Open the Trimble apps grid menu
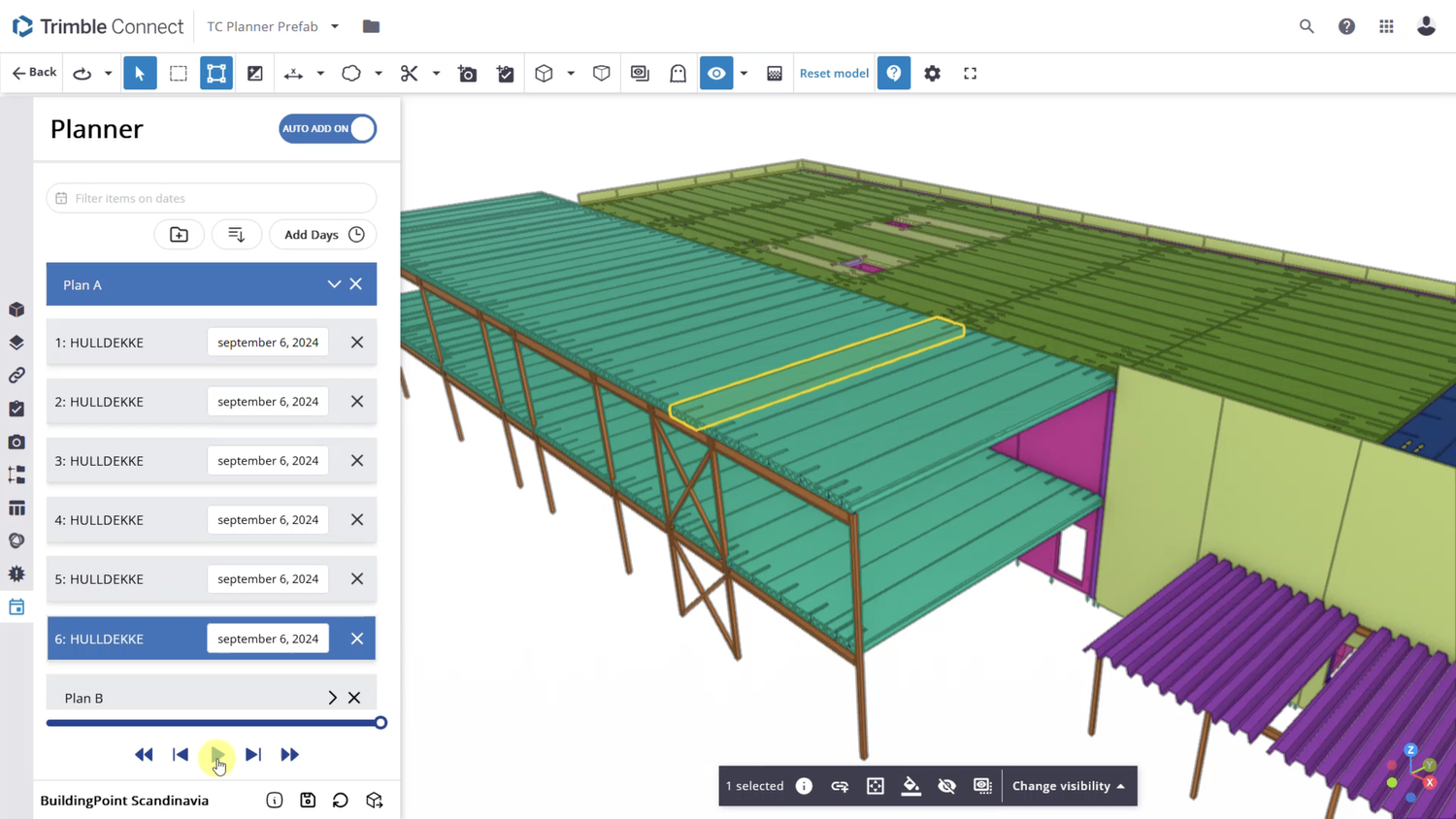Viewport: 1456px width, 819px height. point(1386,26)
